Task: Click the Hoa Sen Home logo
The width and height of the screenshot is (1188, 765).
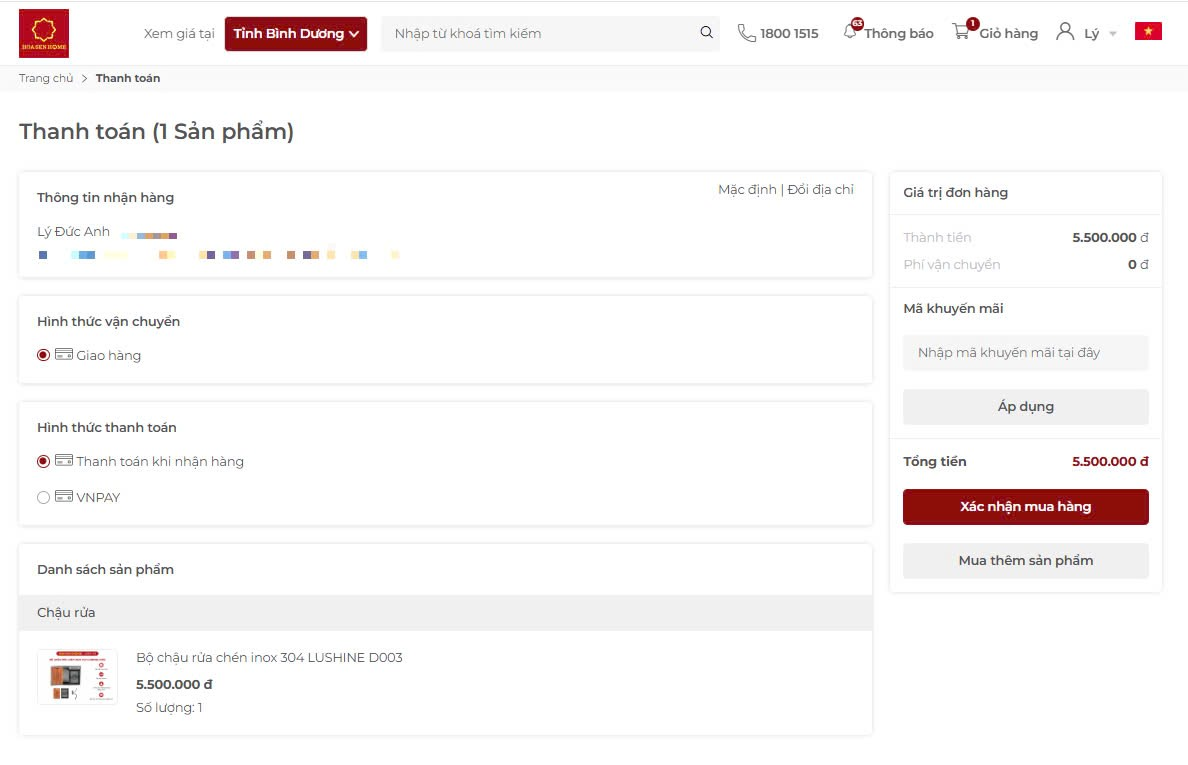Action: point(44,33)
